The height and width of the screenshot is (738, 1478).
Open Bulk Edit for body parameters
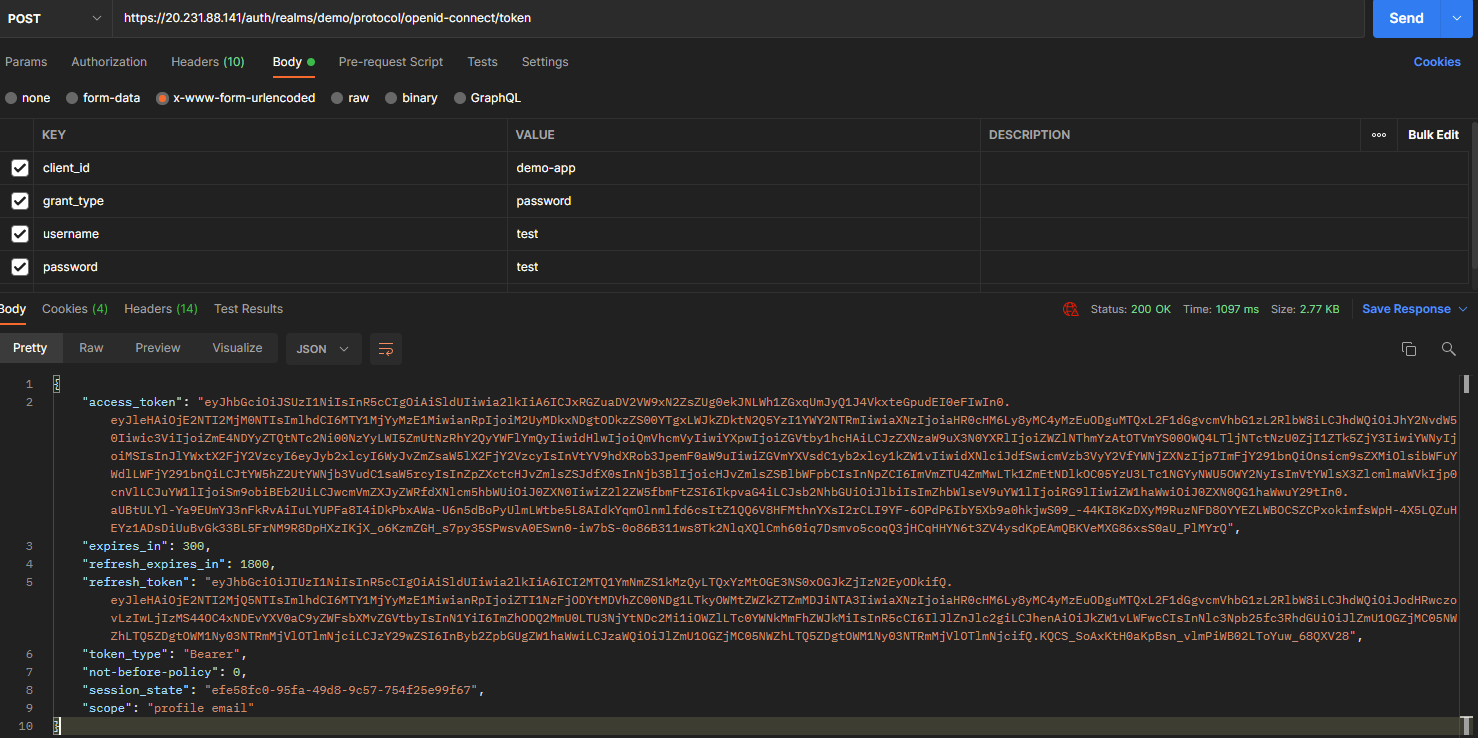click(1432, 134)
